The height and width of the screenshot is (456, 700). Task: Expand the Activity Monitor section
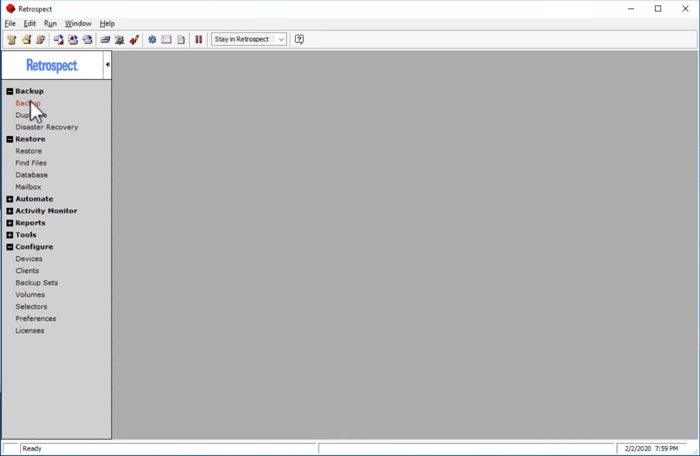10,211
